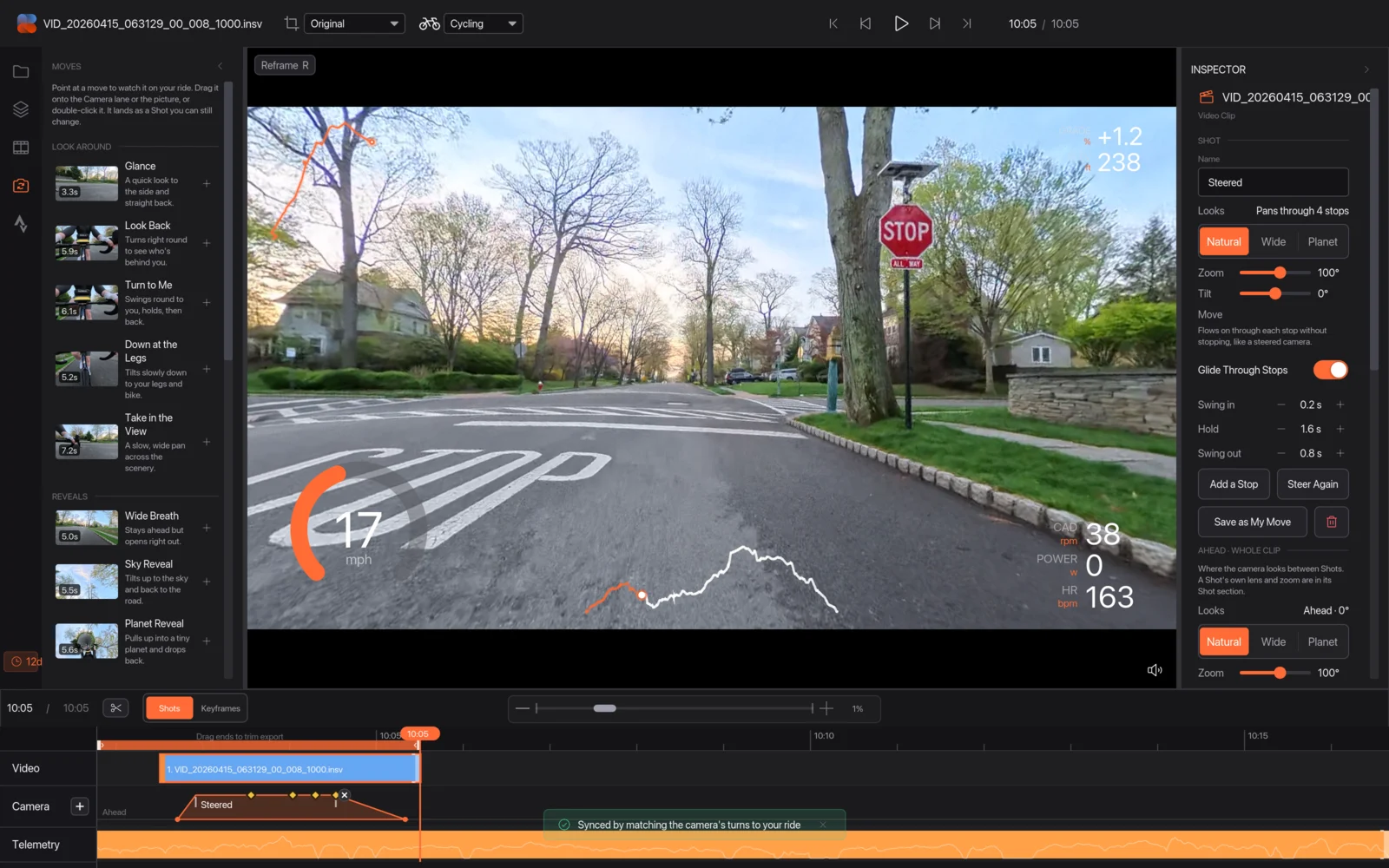Zoom in the timeline with plus icon

(826, 708)
